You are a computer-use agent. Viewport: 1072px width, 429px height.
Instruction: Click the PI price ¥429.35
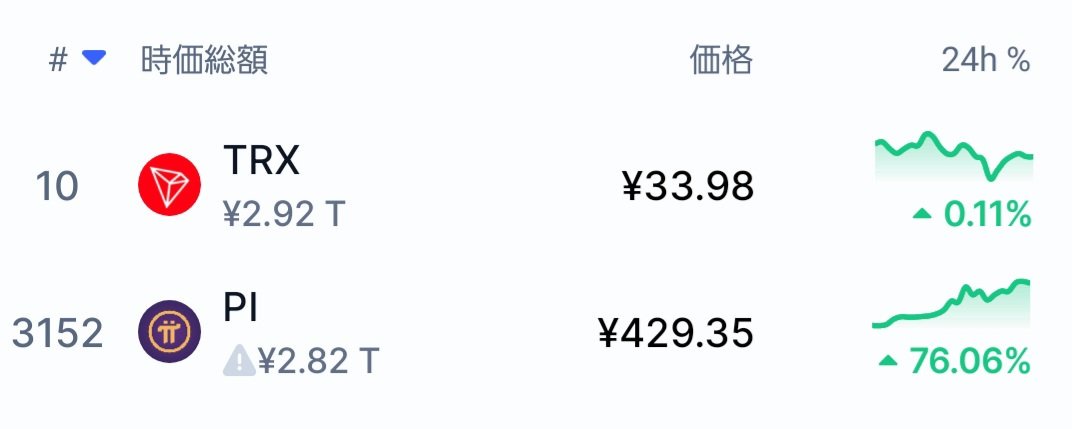click(675, 333)
